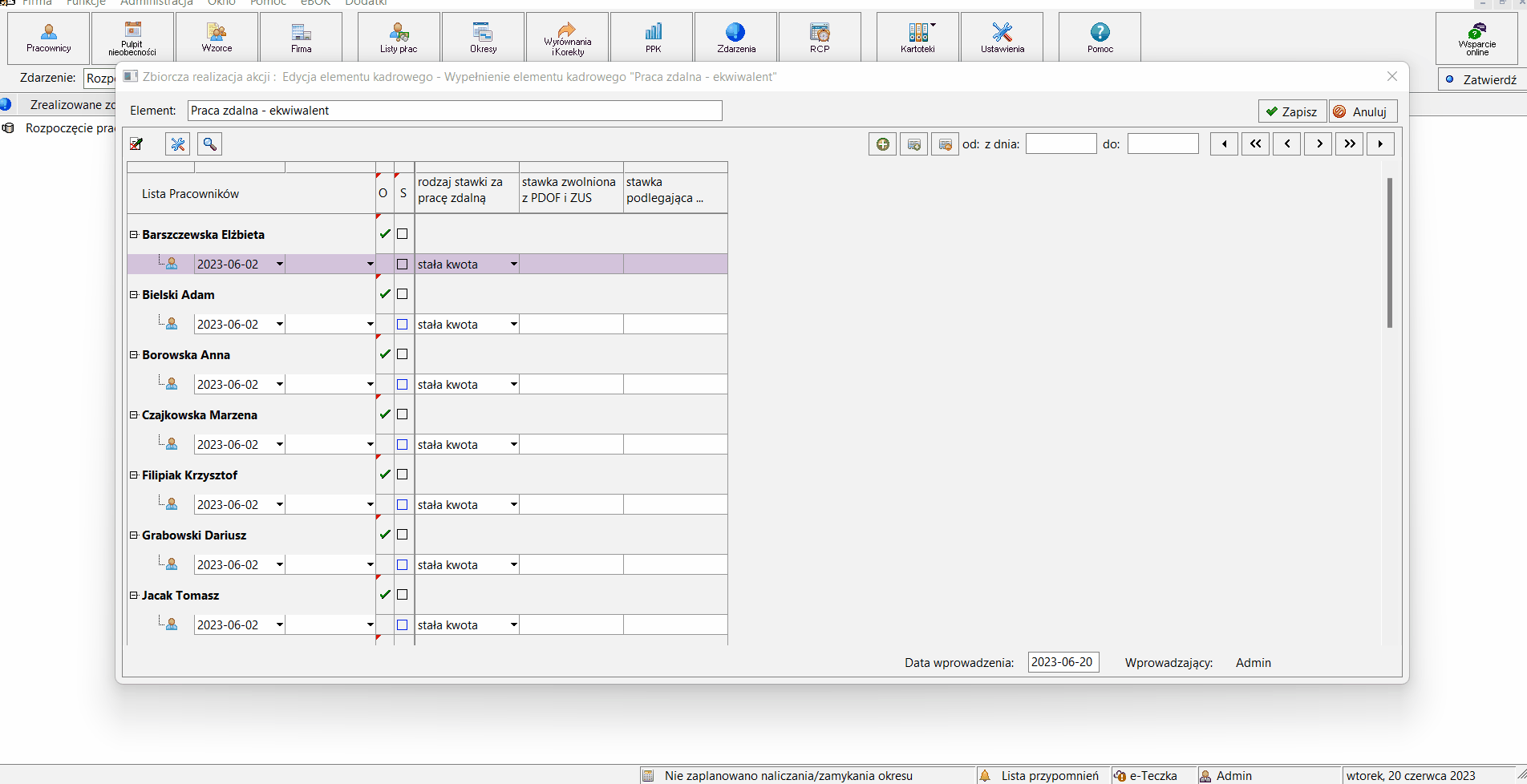Click the employee list vertical scrollbar
The width and height of the screenshot is (1527, 784).
(1390, 253)
